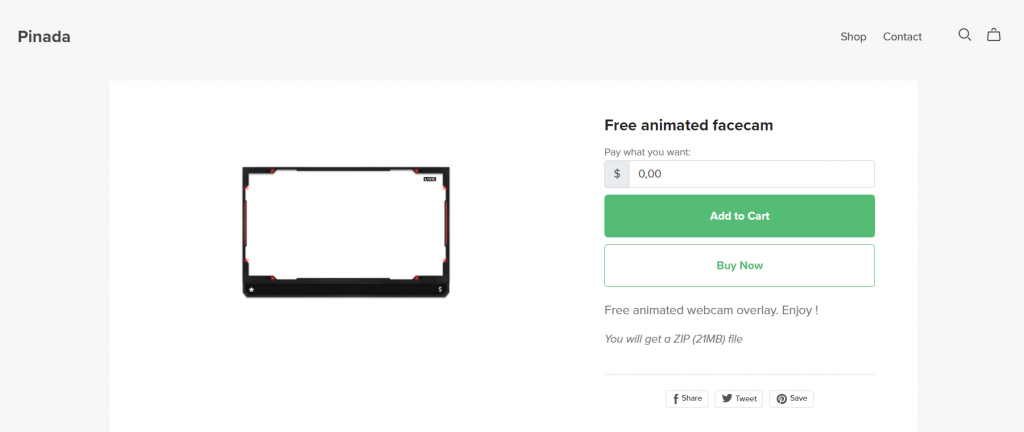Open the shopping bag cart icon
The height and width of the screenshot is (432, 1024).
coord(993,35)
